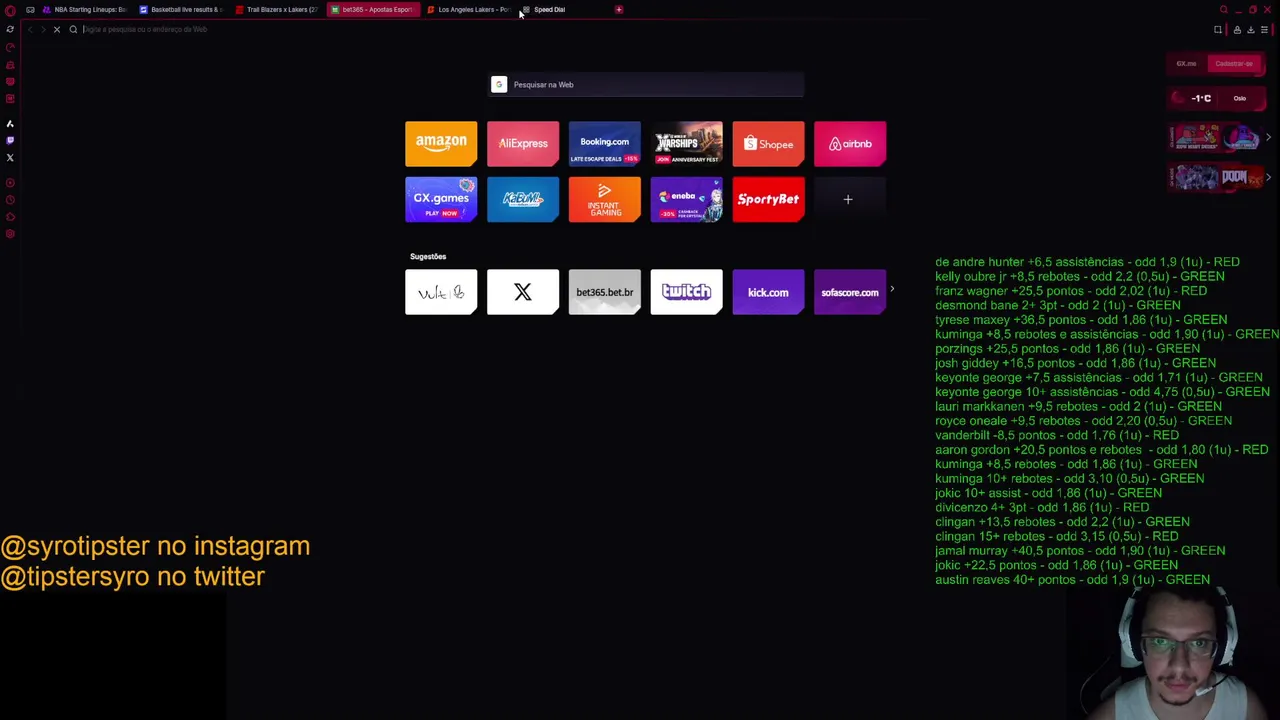The height and width of the screenshot is (720, 1280).
Task: Select the bet365 - Apostas Esportivas tab
Action: click(x=372, y=10)
